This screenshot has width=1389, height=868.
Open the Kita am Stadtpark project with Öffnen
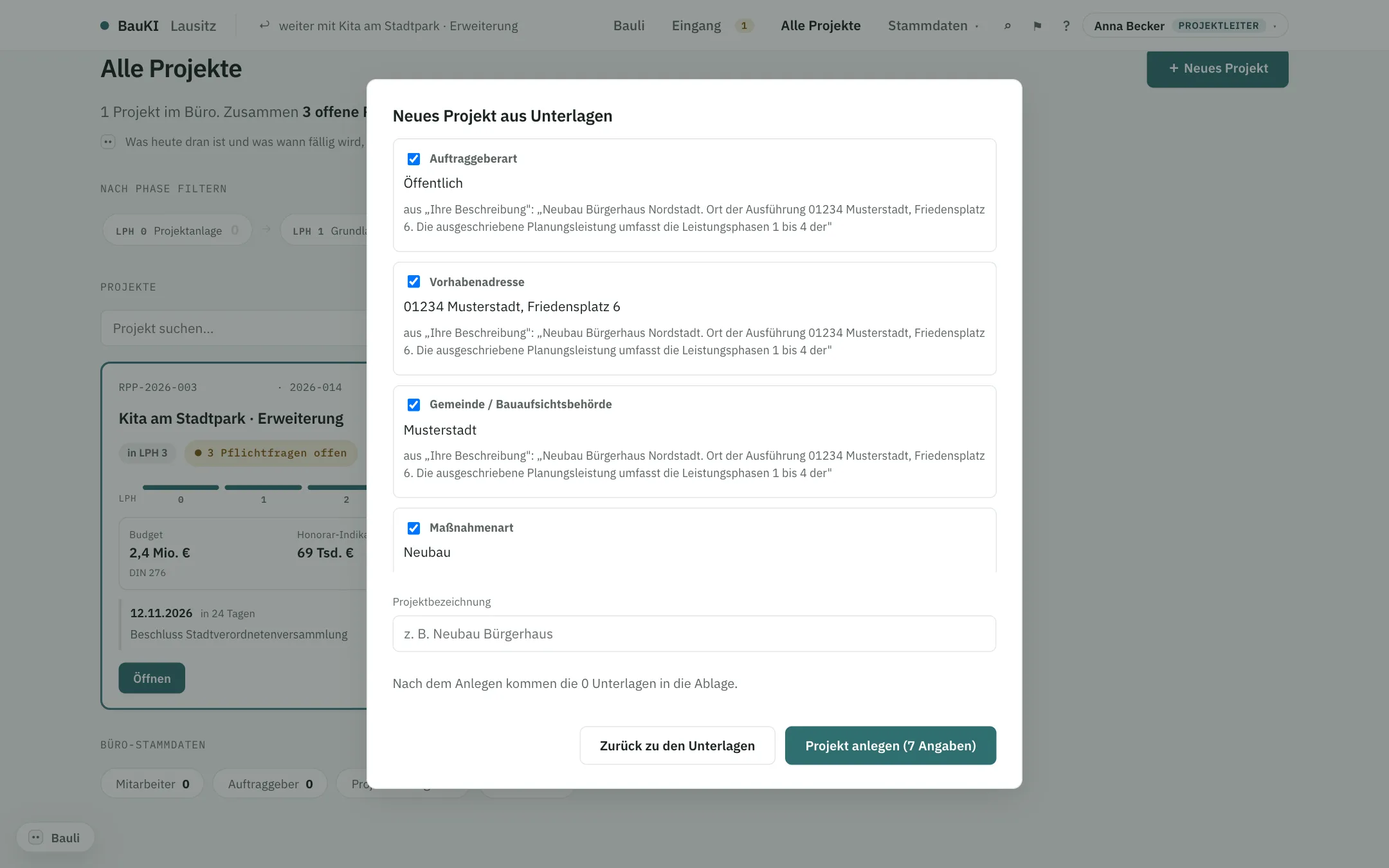coord(152,678)
